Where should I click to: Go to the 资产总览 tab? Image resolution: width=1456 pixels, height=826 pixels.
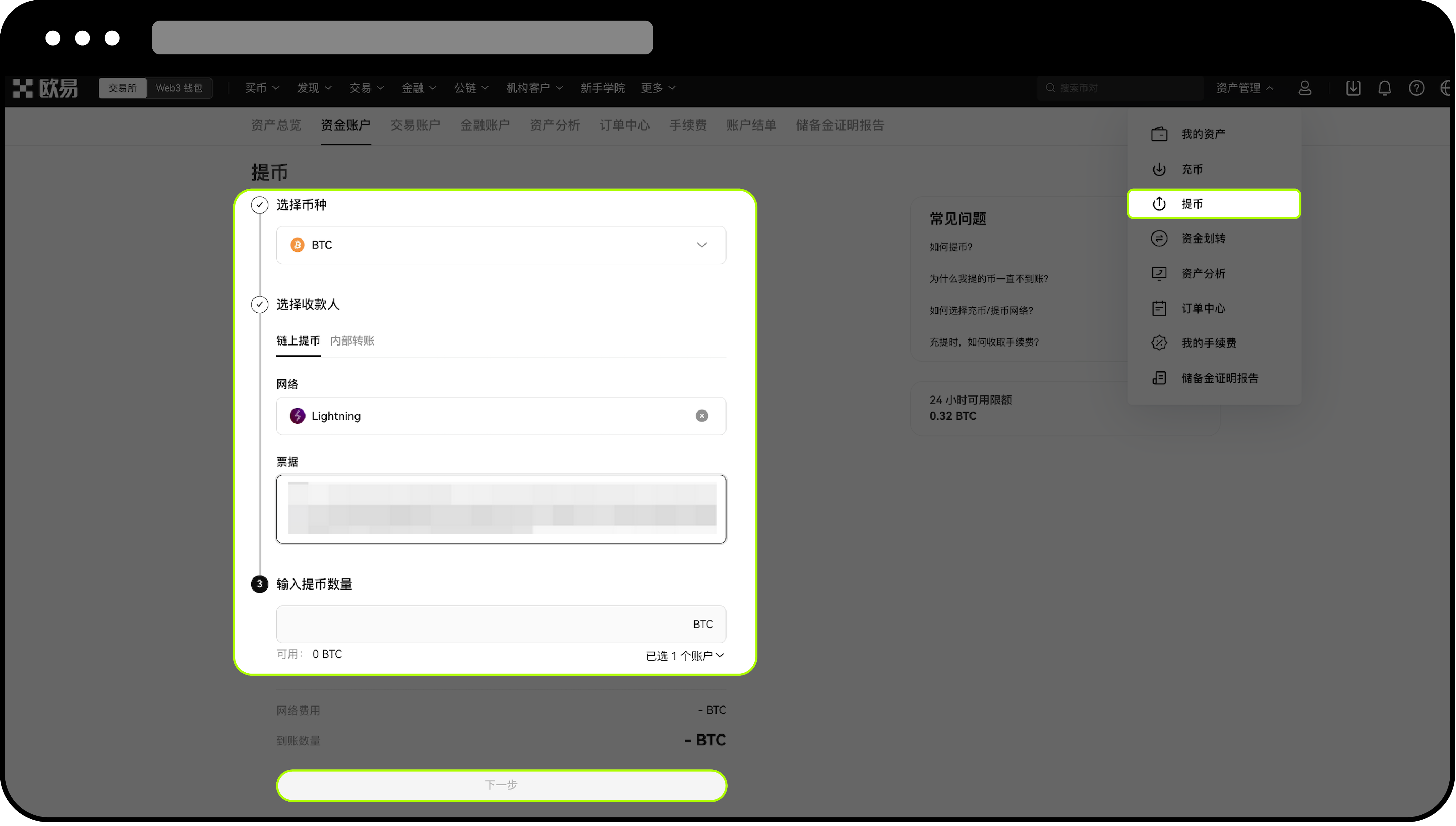(276, 125)
